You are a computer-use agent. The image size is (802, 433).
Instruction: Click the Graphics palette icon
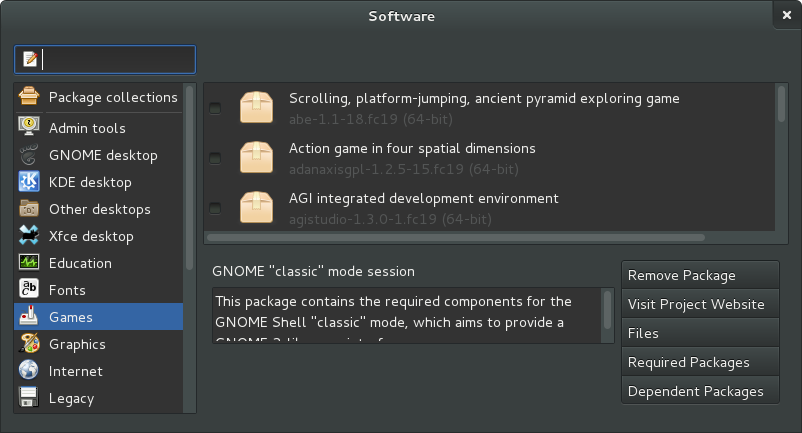pos(29,344)
